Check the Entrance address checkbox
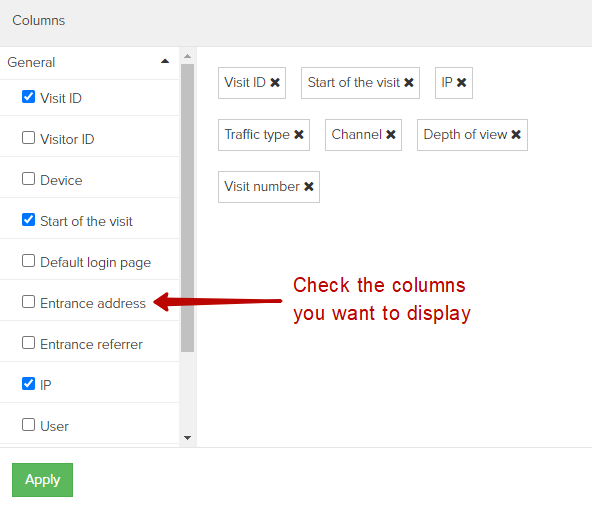 [x=28, y=302]
